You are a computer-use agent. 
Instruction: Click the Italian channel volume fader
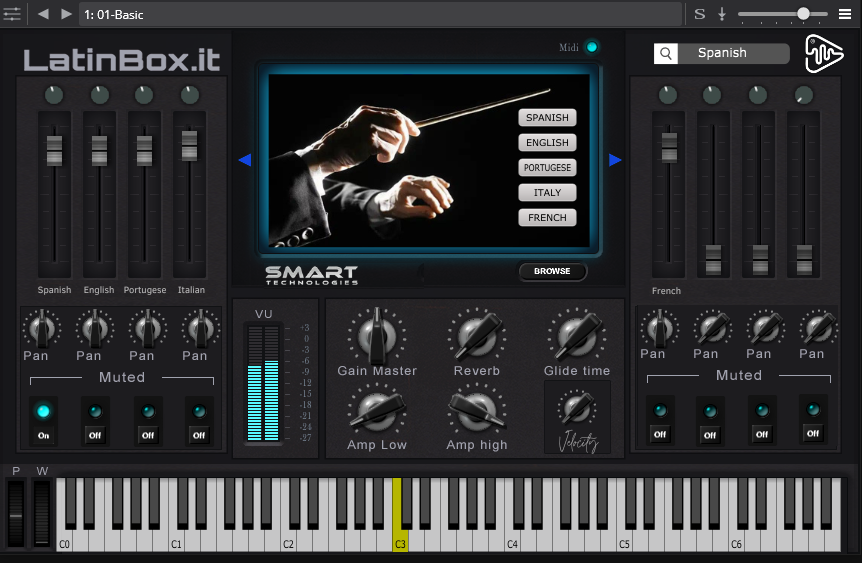click(190, 145)
